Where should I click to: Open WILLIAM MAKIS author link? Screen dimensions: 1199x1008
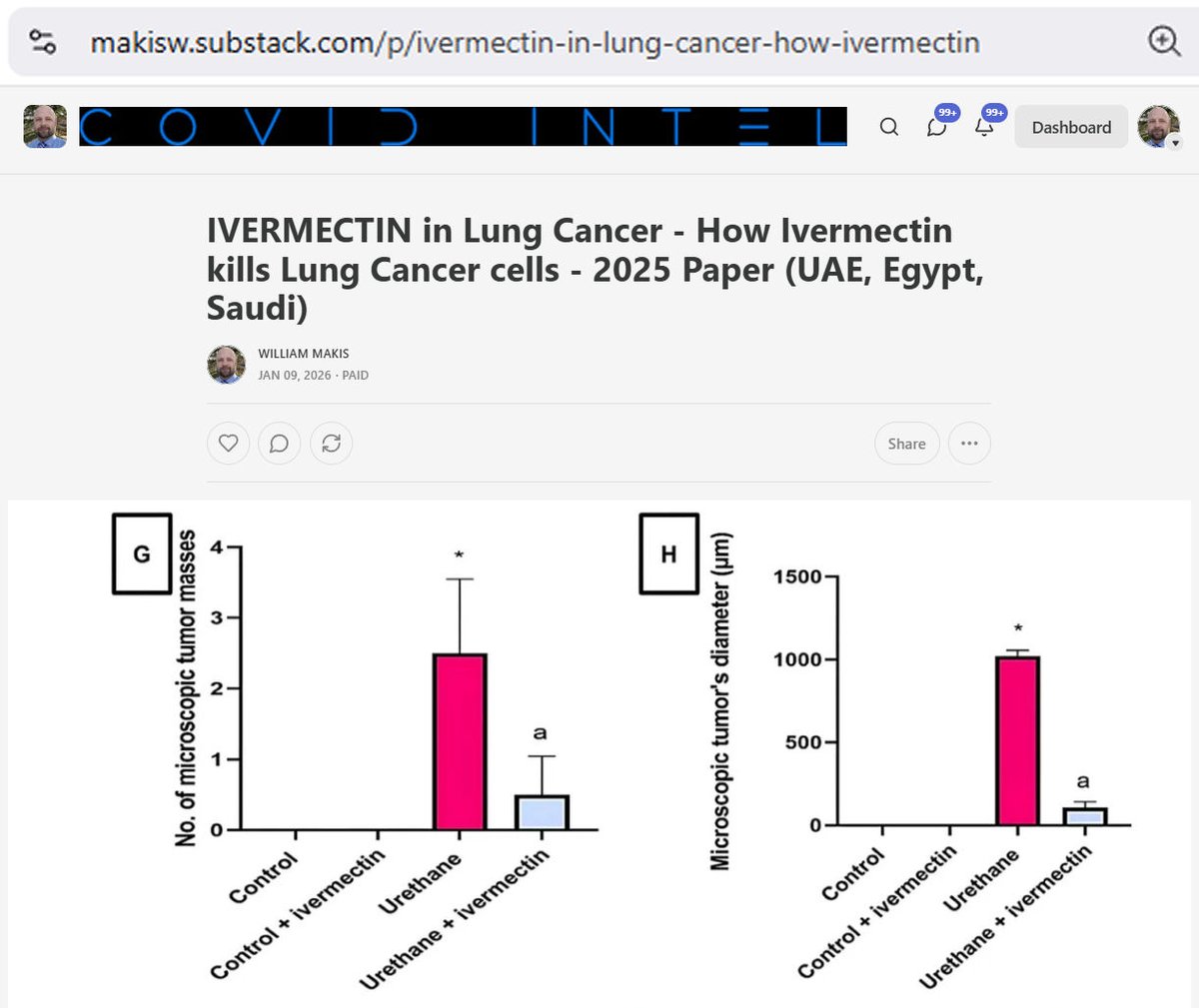(x=304, y=353)
